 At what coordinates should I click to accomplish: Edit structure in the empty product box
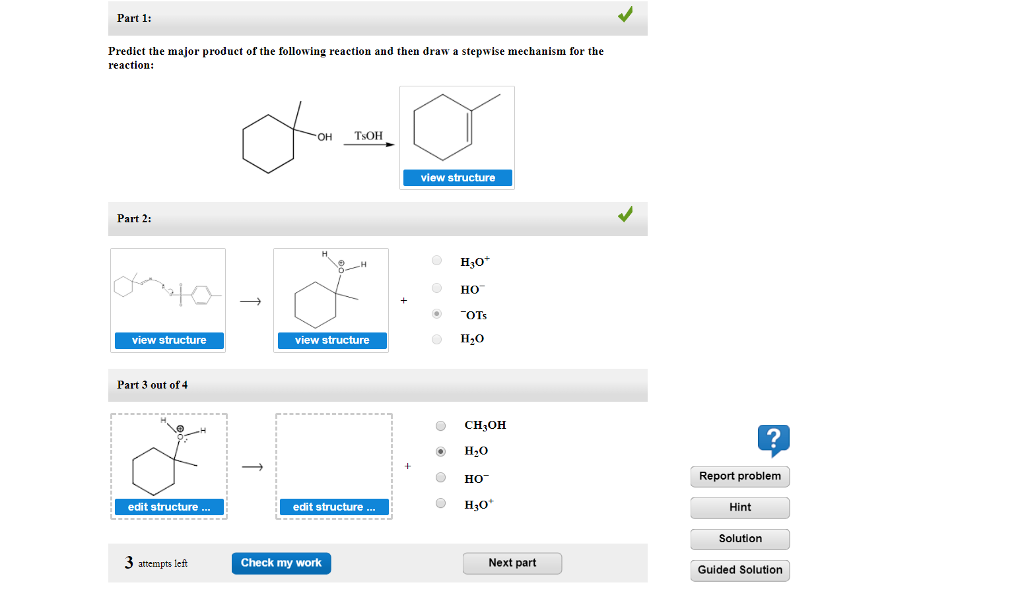[333, 506]
